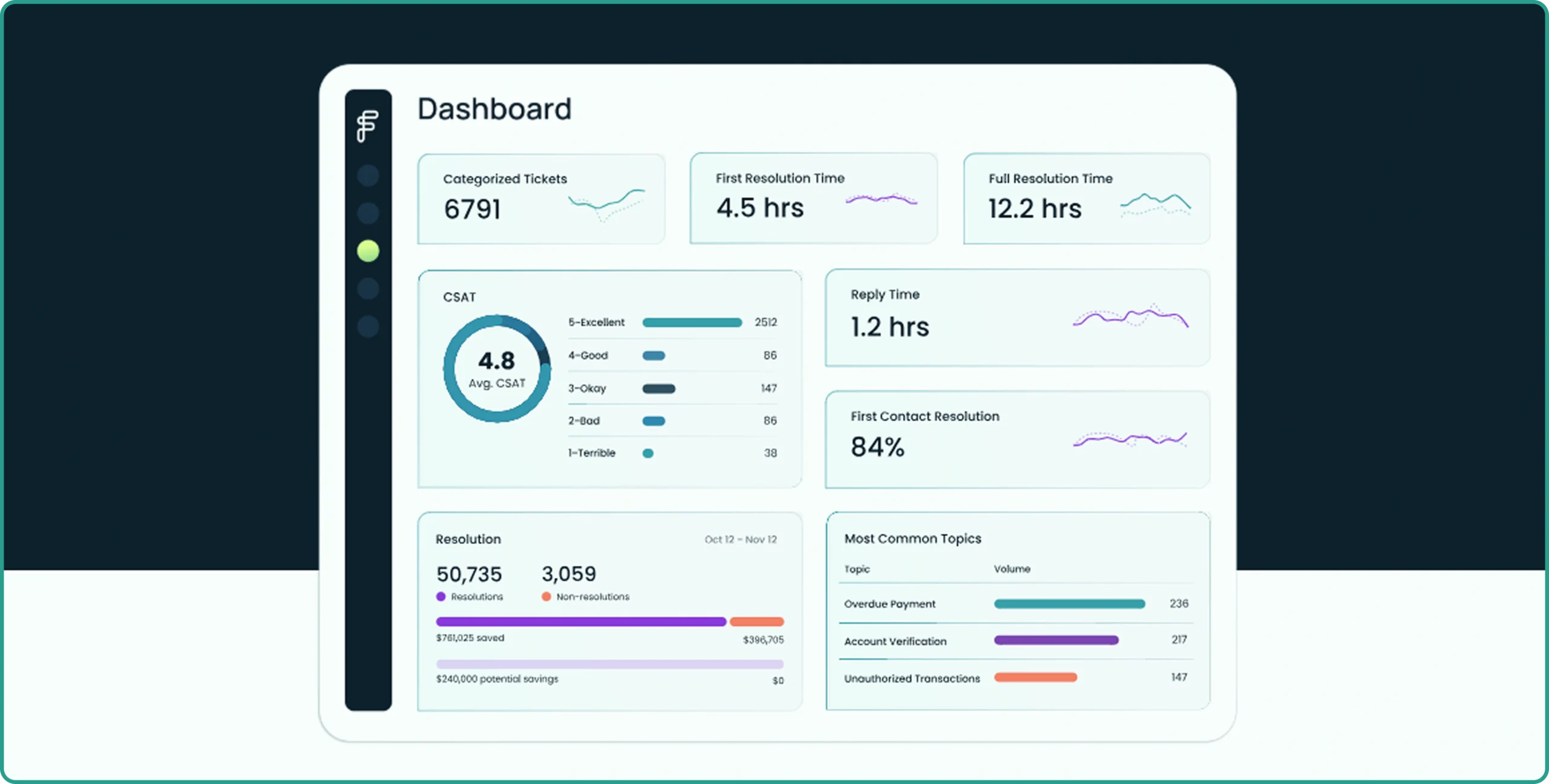1549x784 pixels.
Task: Click the Volume column header
Action: point(1012,569)
